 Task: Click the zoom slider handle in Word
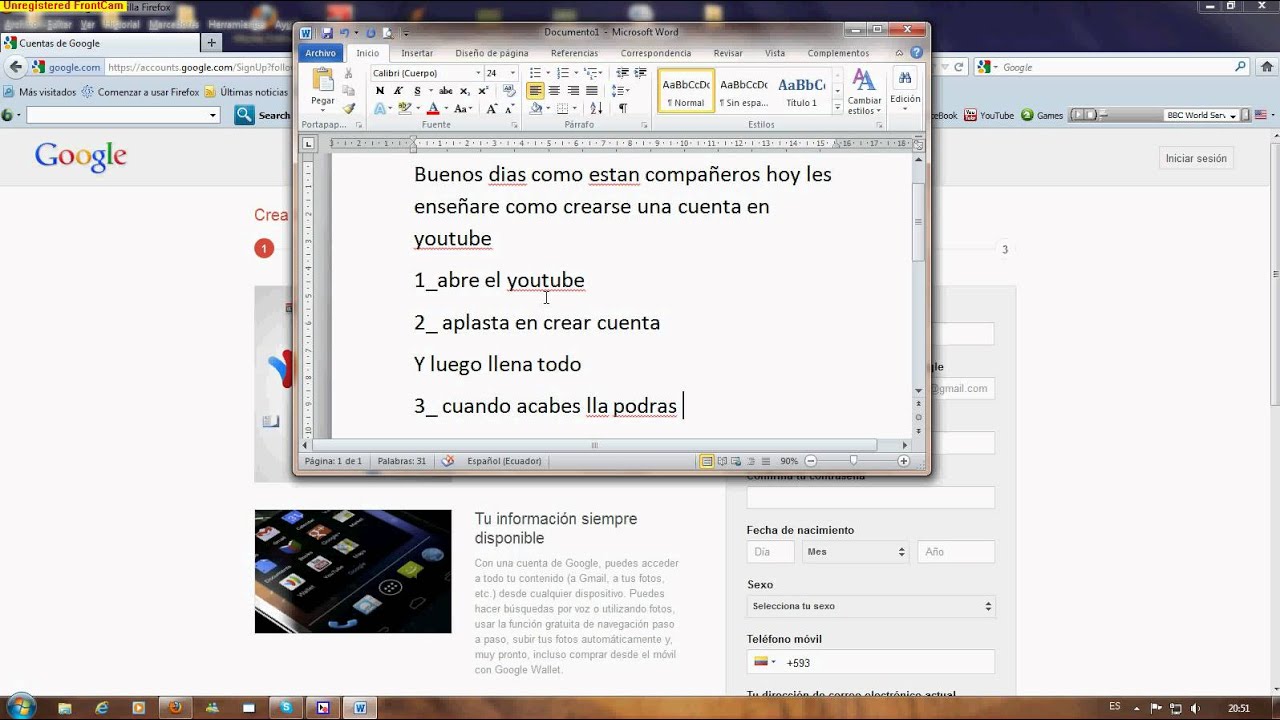pyautogui.click(x=853, y=461)
